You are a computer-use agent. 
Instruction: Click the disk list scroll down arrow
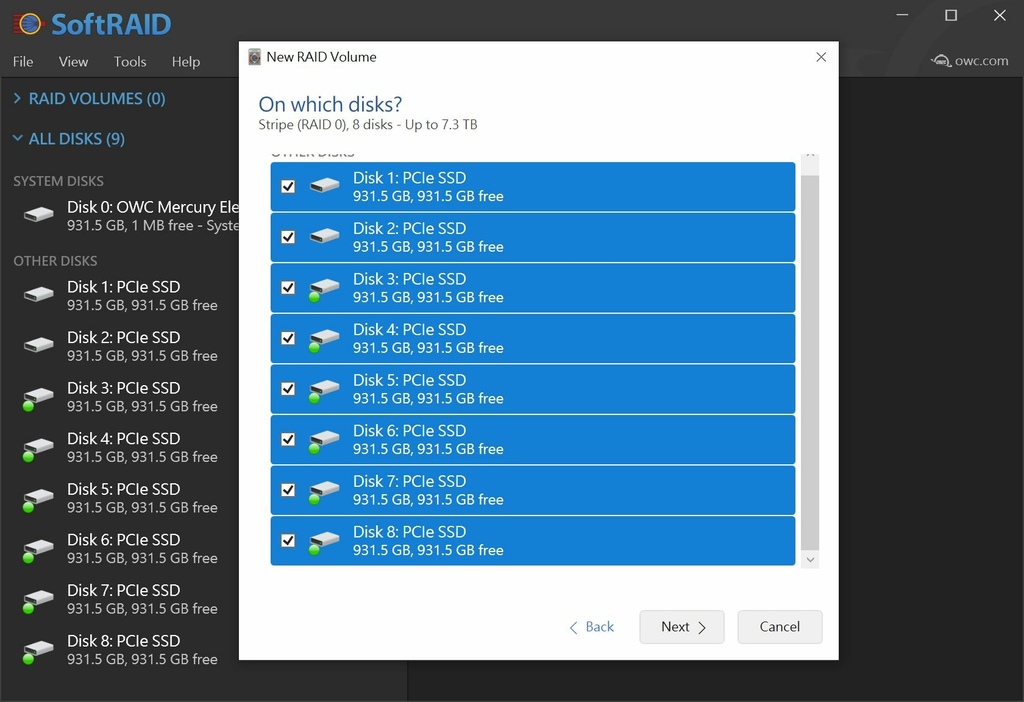(810, 560)
